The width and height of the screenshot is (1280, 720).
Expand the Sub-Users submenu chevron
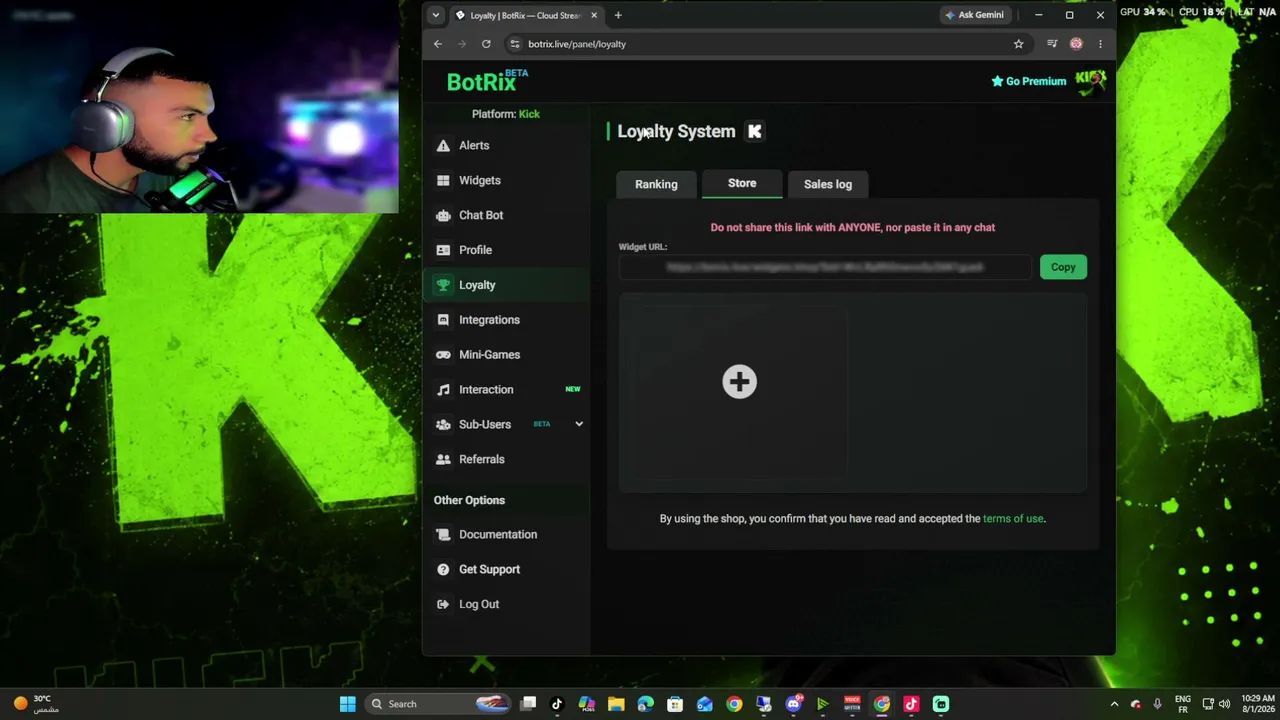(578, 424)
